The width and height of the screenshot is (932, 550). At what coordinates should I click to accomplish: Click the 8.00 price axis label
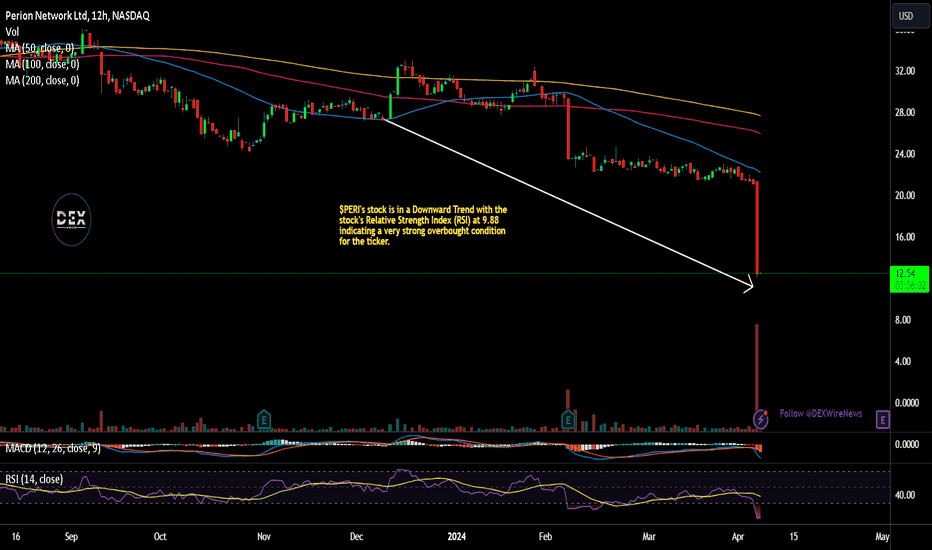[903, 320]
